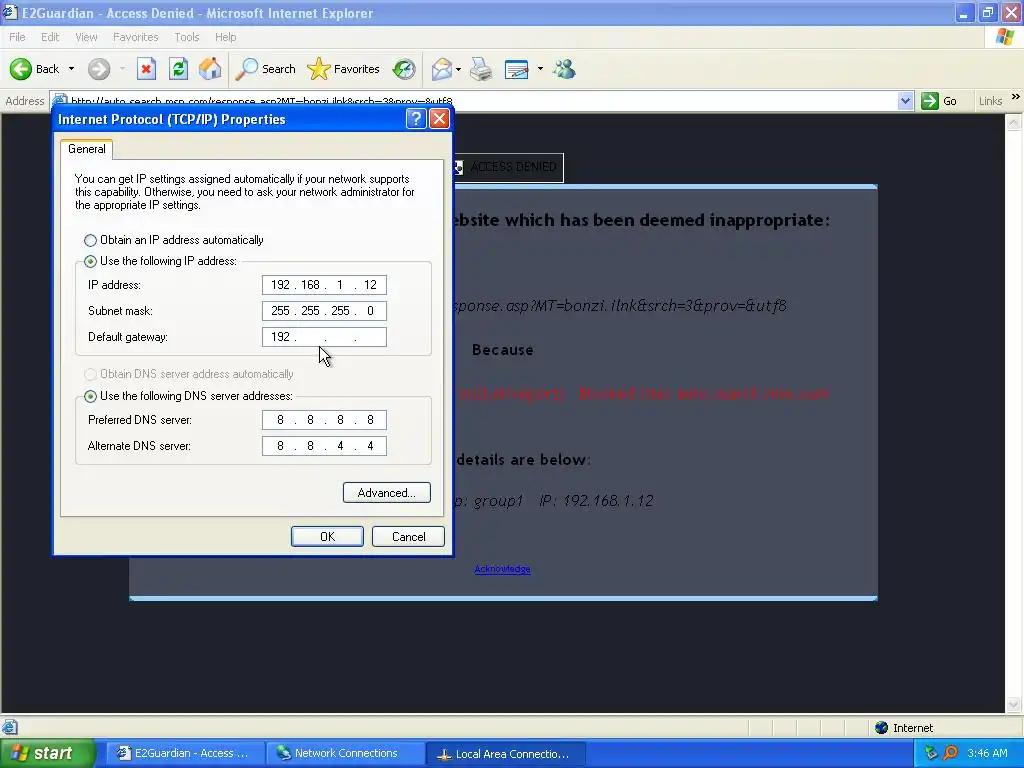Switch to Local Area Connection taskbar item
This screenshot has width=1024, height=768.
506,754
